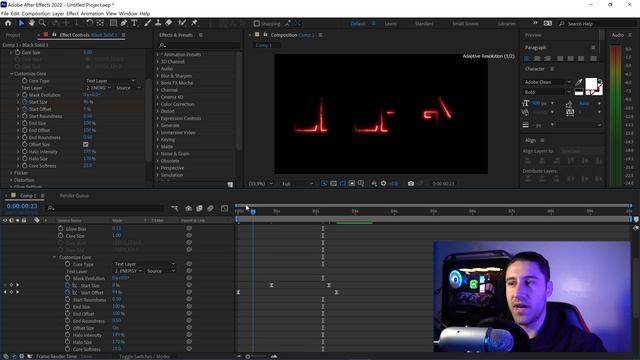Image resolution: width=640 pixels, height=360 pixels.
Task: Toggle Start Size stopwatch in timeline
Action: pos(68,285)
